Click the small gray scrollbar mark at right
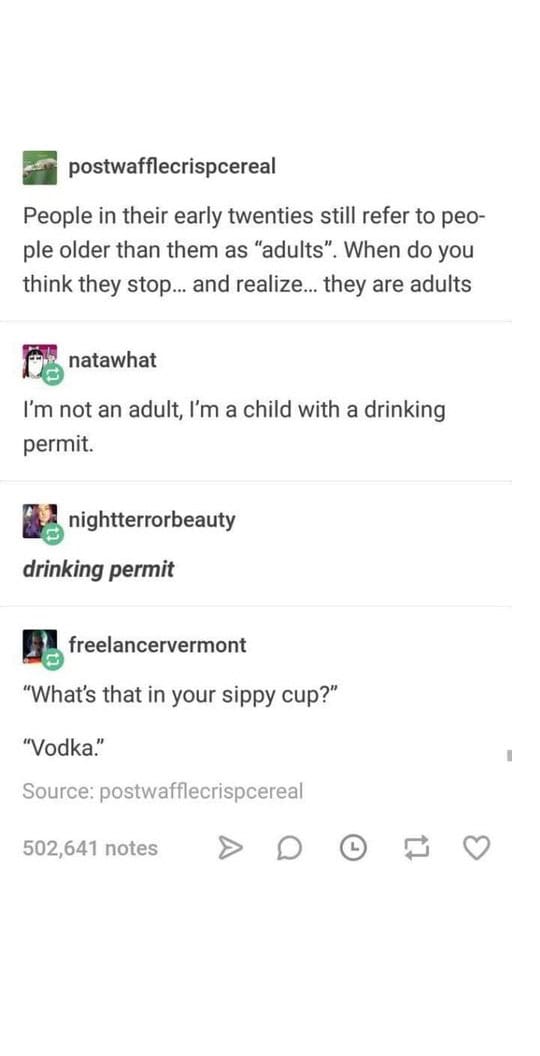Screen dimensions: 540x1056 510,757
